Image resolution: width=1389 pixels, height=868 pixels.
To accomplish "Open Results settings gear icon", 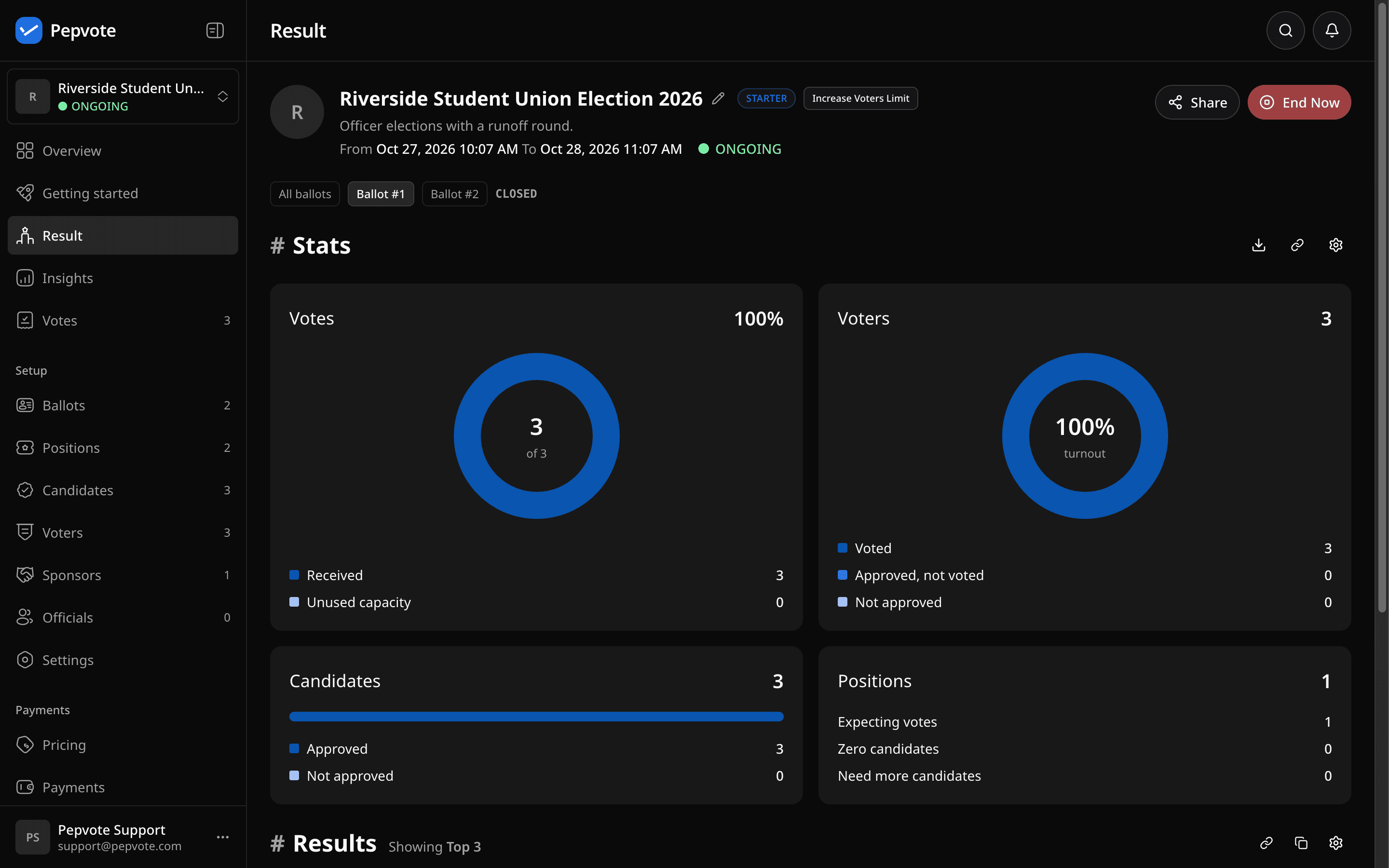I will pos(1335,843).
